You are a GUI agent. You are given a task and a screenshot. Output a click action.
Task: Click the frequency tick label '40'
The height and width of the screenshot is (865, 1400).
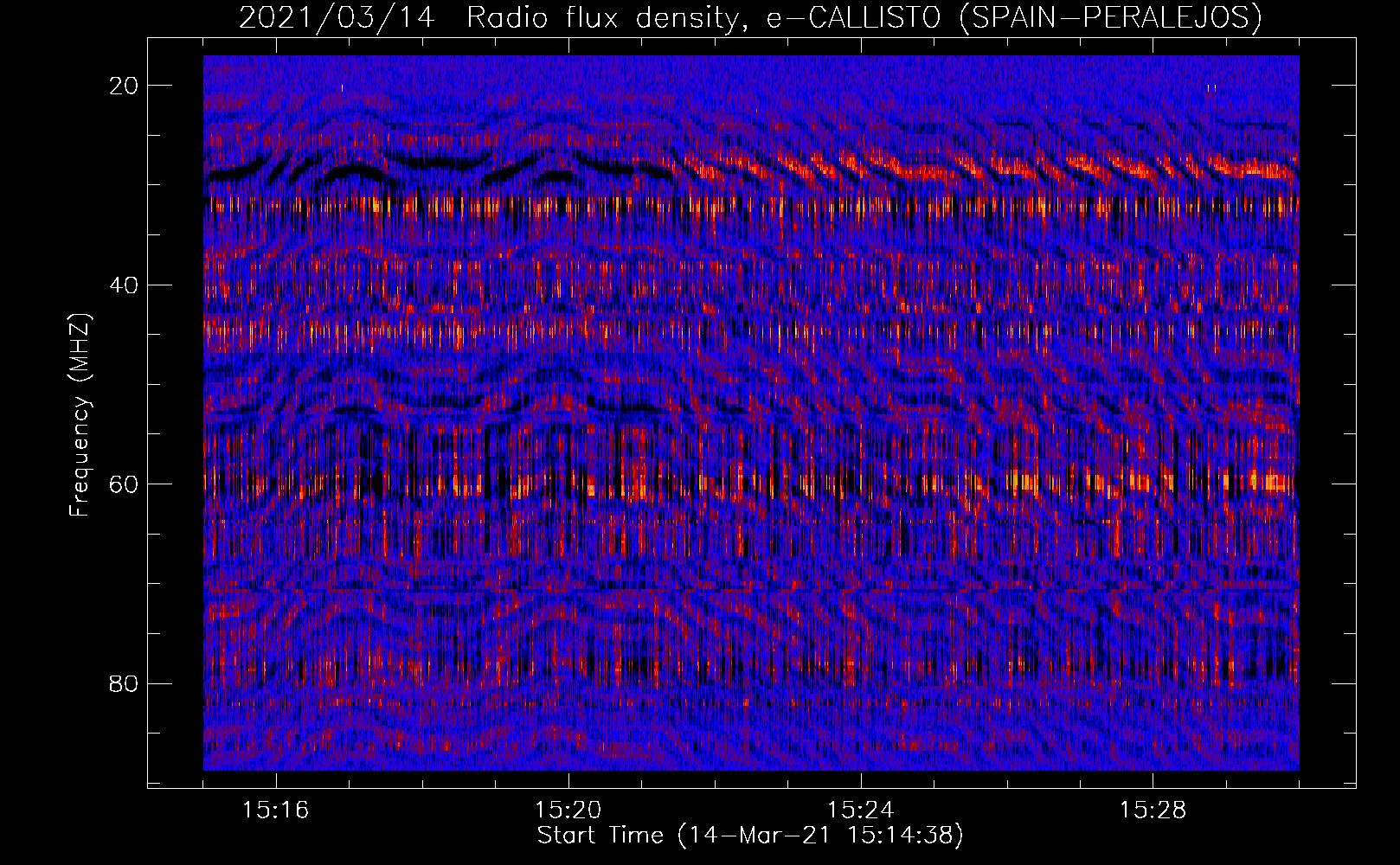click(125, 285)
